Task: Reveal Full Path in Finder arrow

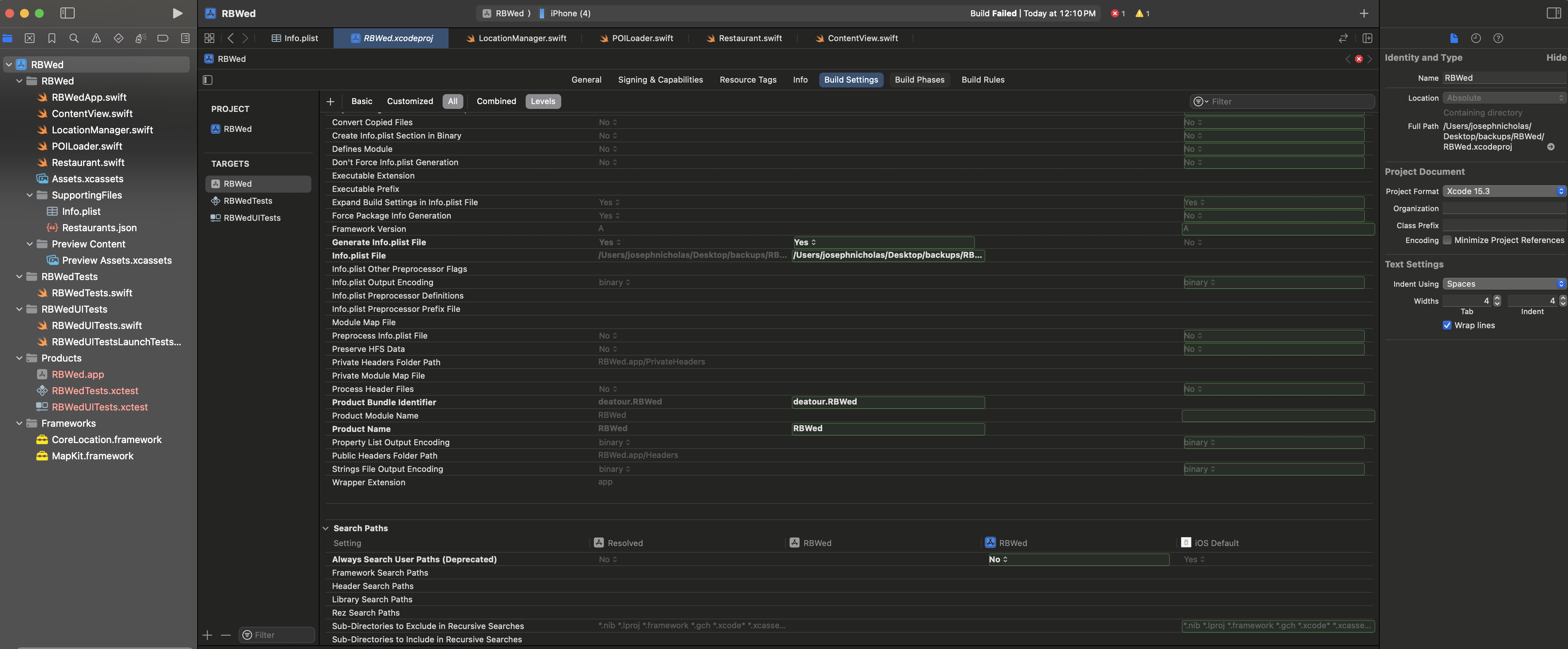Action: pos(1551,147)
